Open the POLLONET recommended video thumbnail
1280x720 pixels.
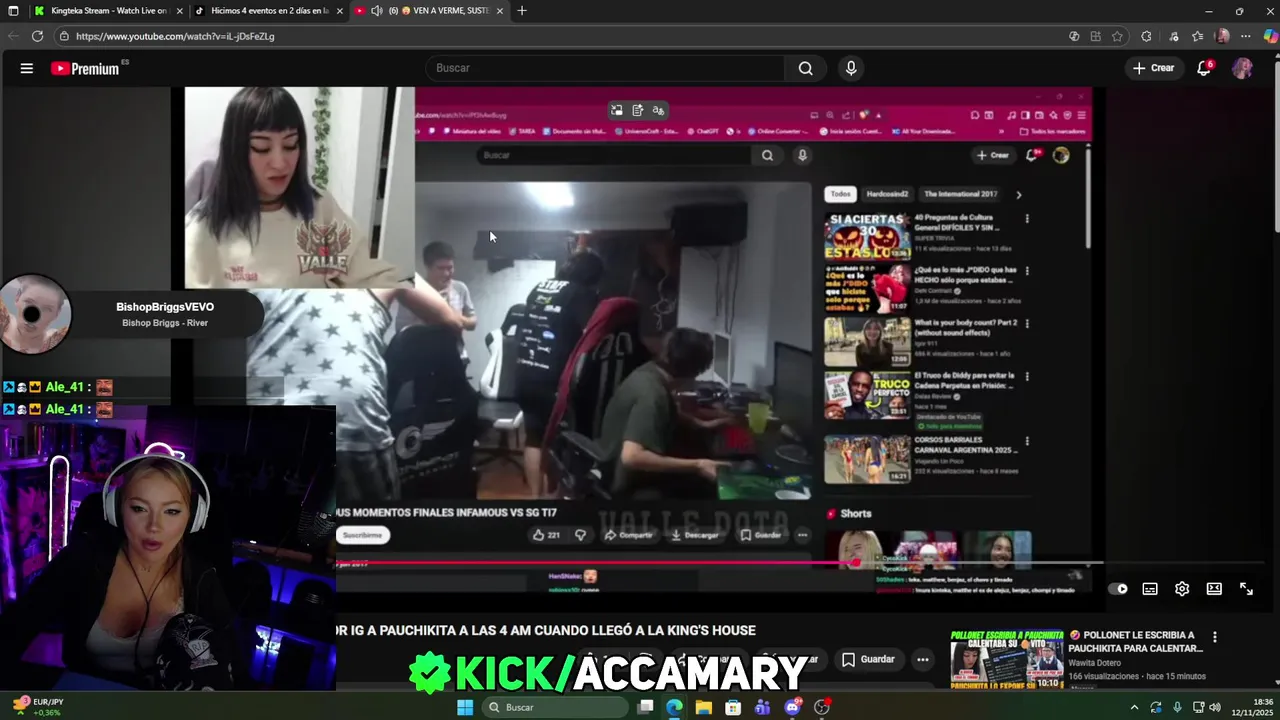point(1006,659)
